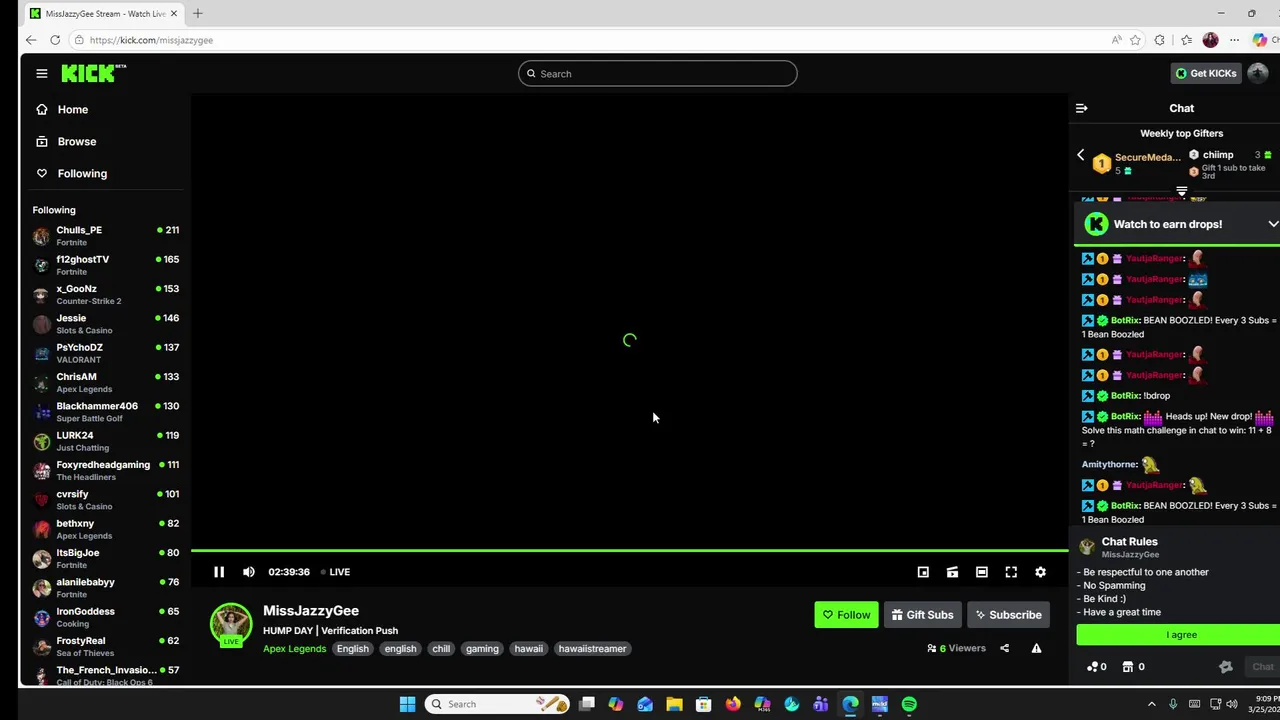Image resolution: width=1280 pixels, height=720 pixels.
Task: Open a new browser tab
Action: 198,14
